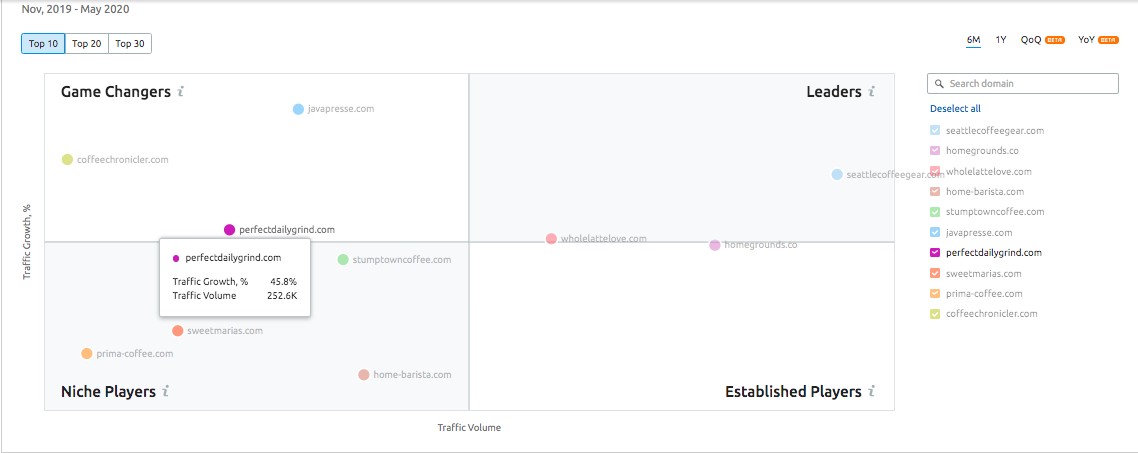The width and height of the screenshot is (1138, 453).
Task: Click the home-barista.com chart label
Action: tap(412, 375)
